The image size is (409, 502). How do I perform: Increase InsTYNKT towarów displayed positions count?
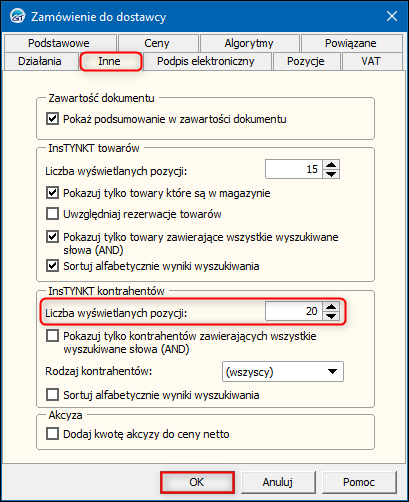pos(331,165)
